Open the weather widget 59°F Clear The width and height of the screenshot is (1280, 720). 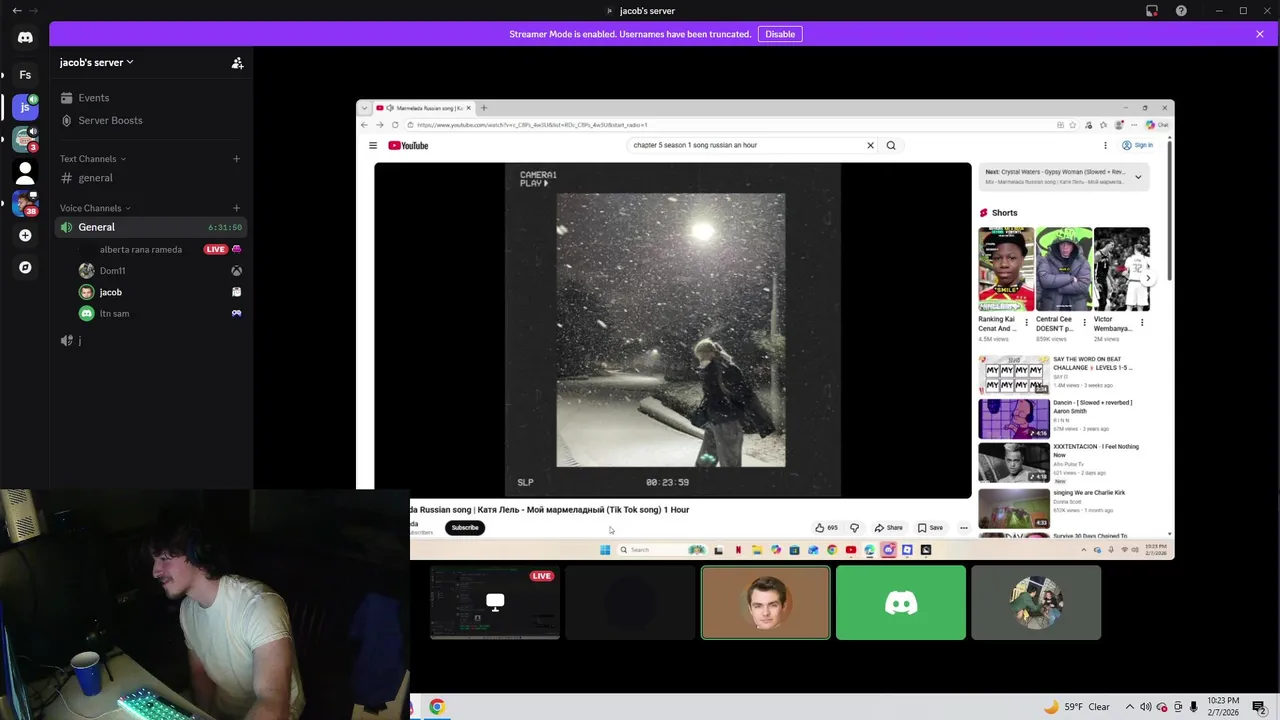(x=1076, y=707)
